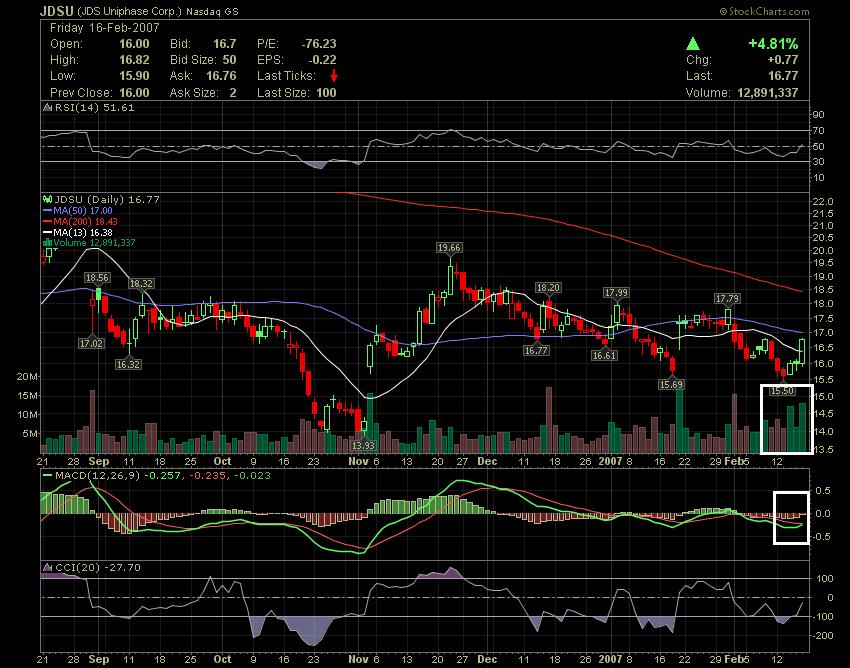Viewport: 850px width, 668px height.
Task: Click the Chg value +0.77
Action: tap(783, 60)
